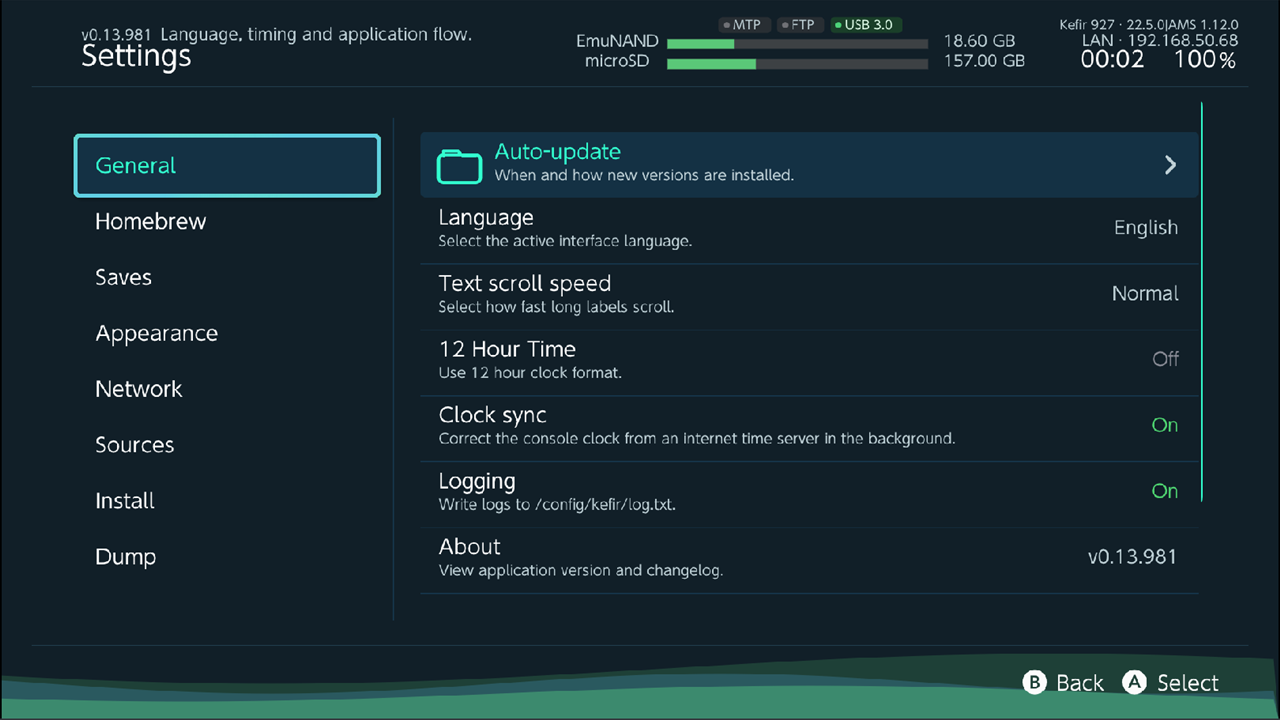This screenshot has width=1280, height=720.
Task: Click the 157.00 GB microSD size
Action: pyautogui.click(x=984, y=61)
